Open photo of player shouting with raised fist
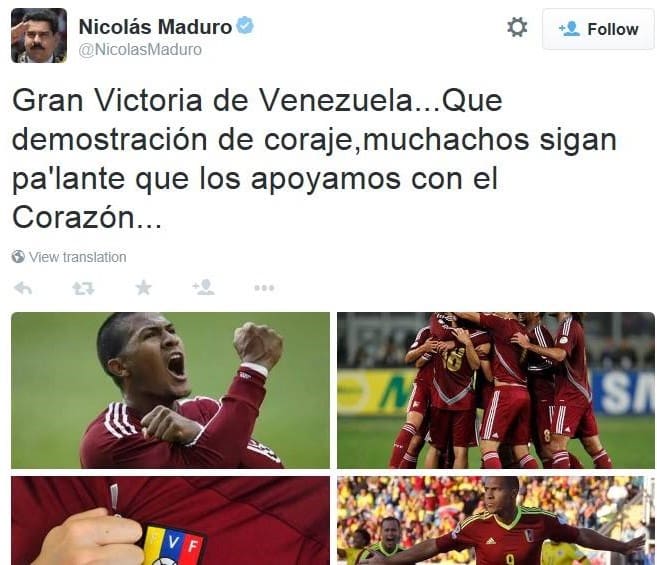 point(171,390)
